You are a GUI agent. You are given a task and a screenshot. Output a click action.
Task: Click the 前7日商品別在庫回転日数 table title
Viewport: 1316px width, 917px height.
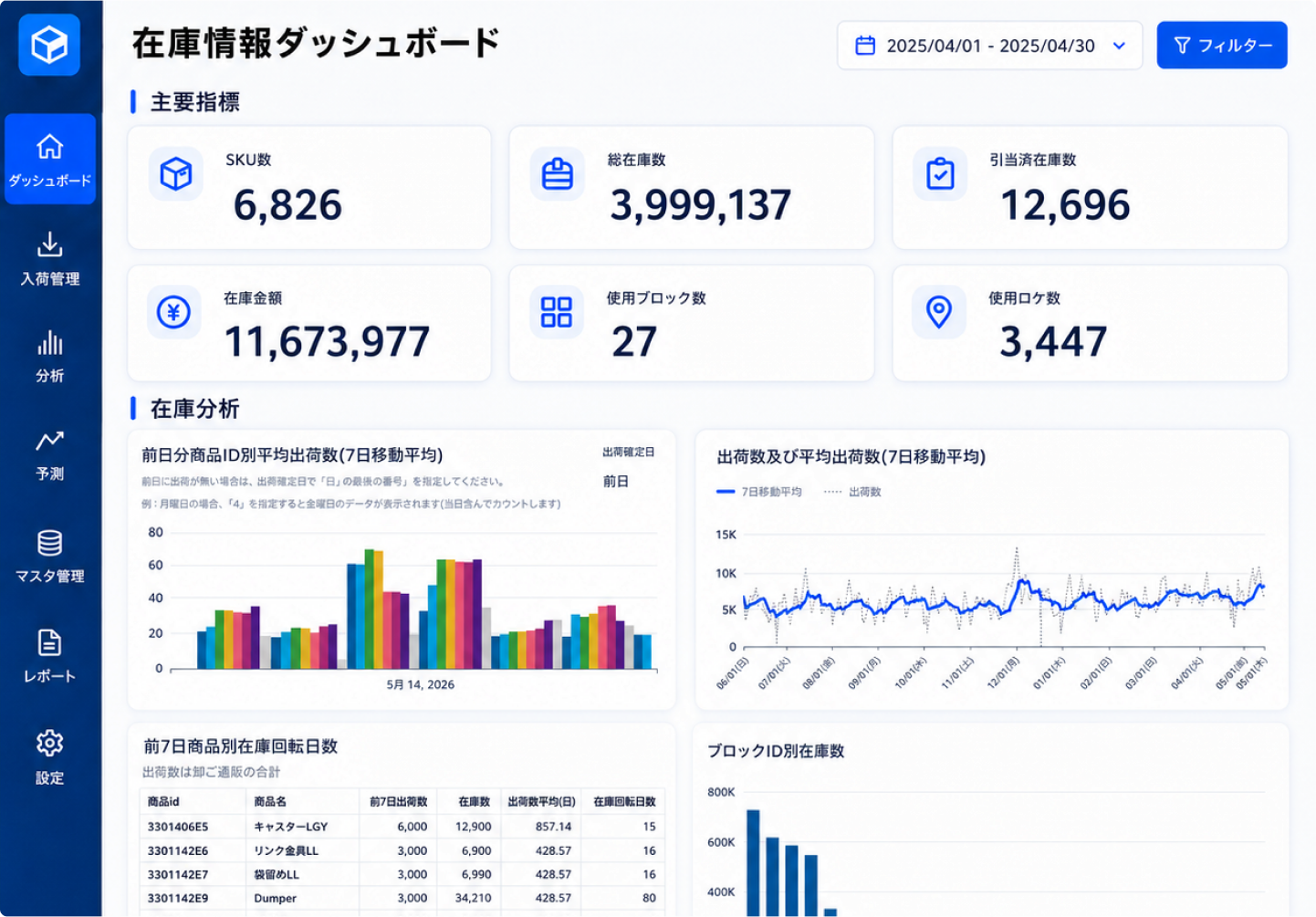coord(241,746)
